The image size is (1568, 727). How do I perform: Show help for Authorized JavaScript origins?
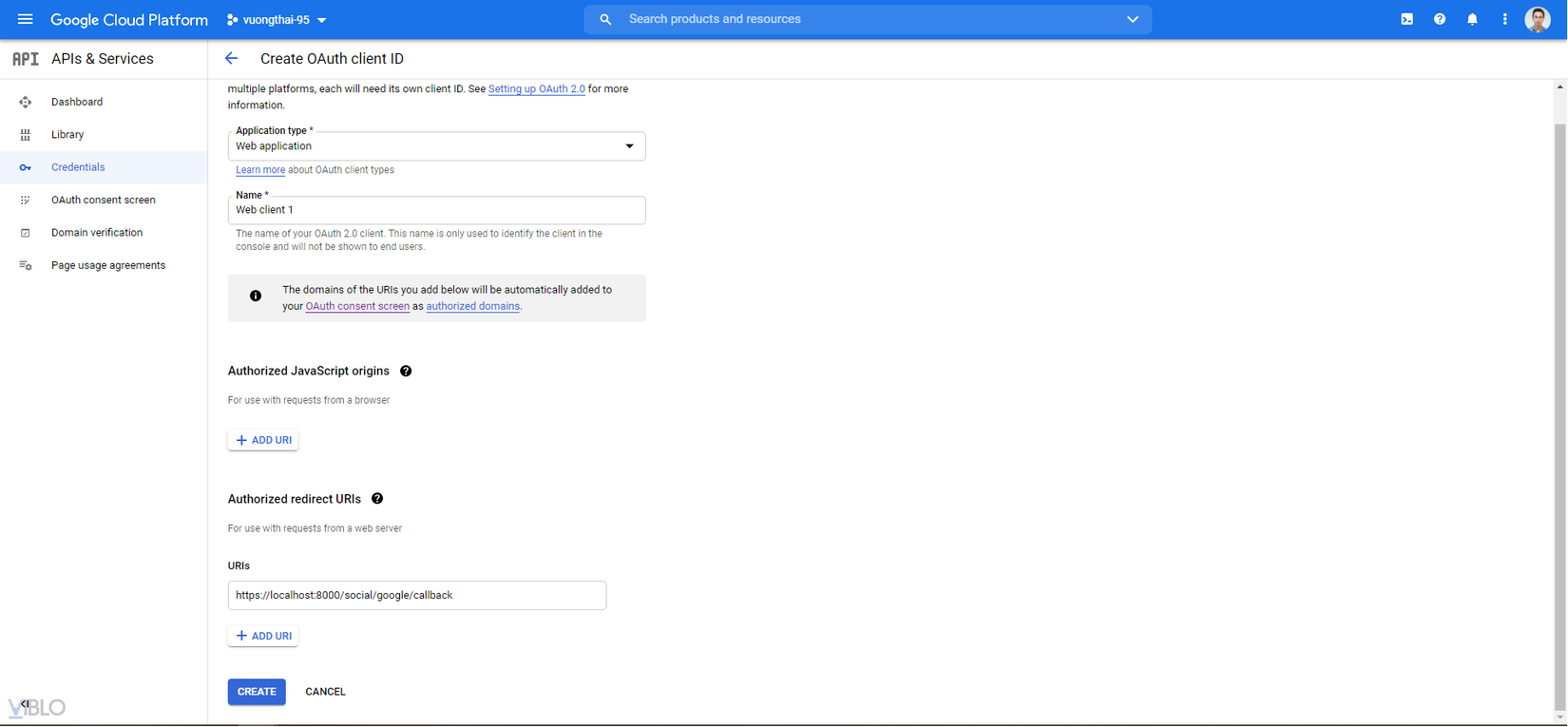point(406,372)
